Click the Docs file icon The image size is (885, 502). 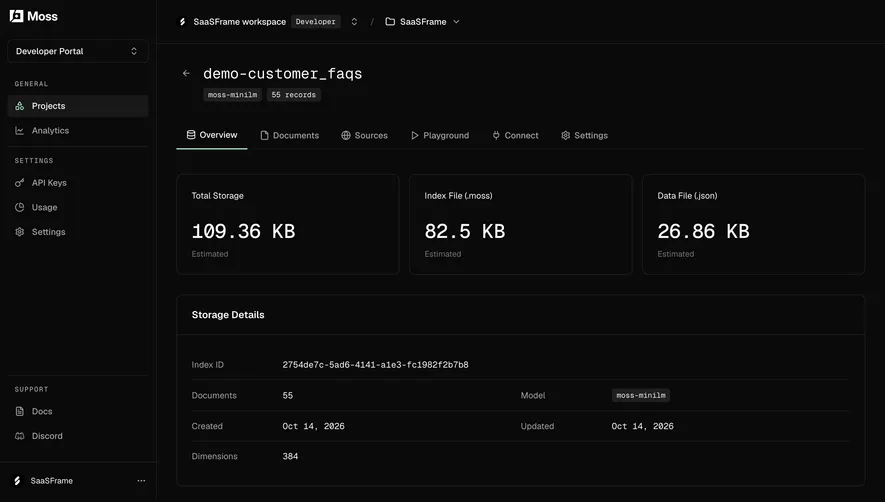tap(20, 412)
